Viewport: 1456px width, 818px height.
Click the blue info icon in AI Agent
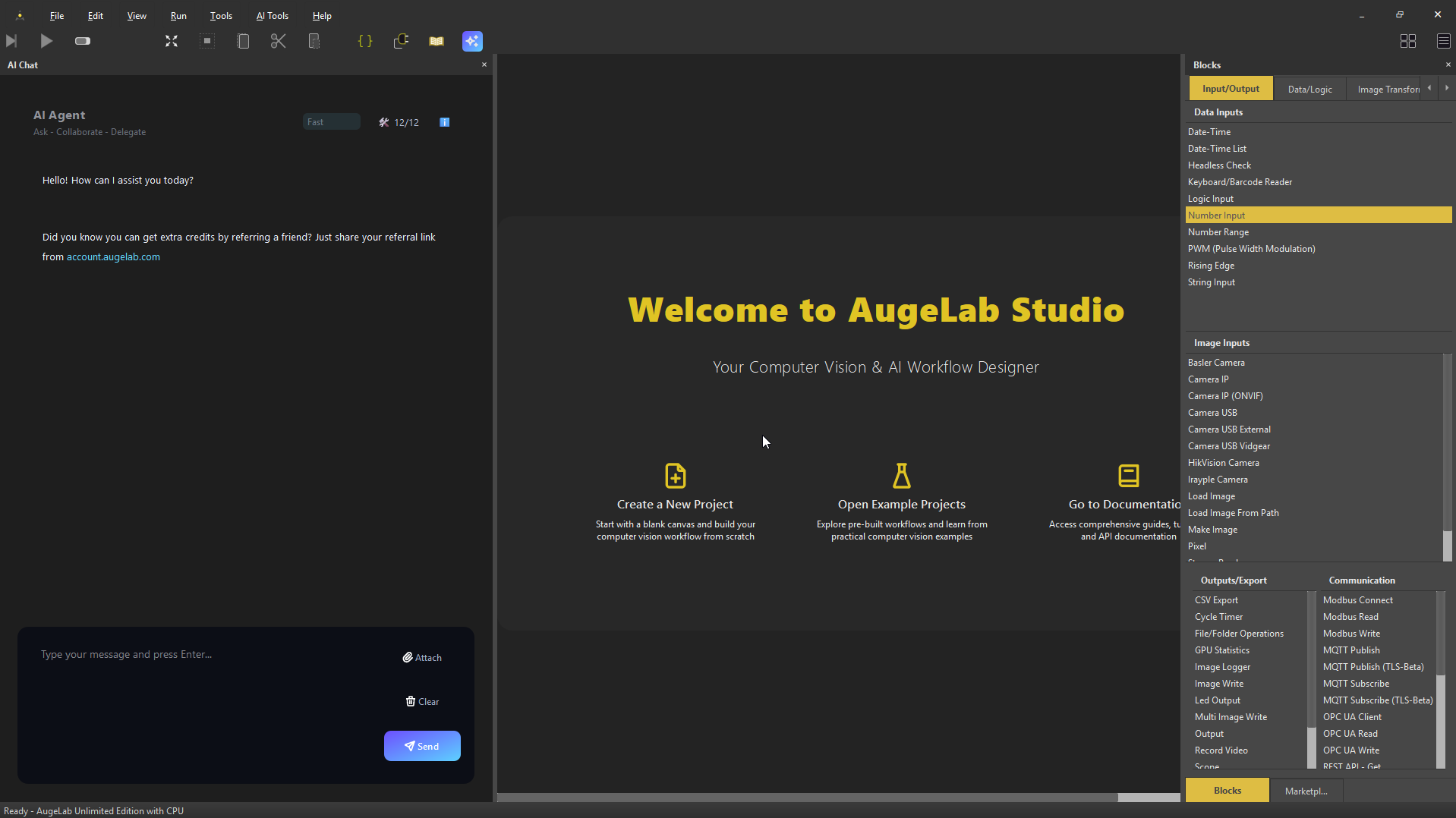tap(445, 122)
